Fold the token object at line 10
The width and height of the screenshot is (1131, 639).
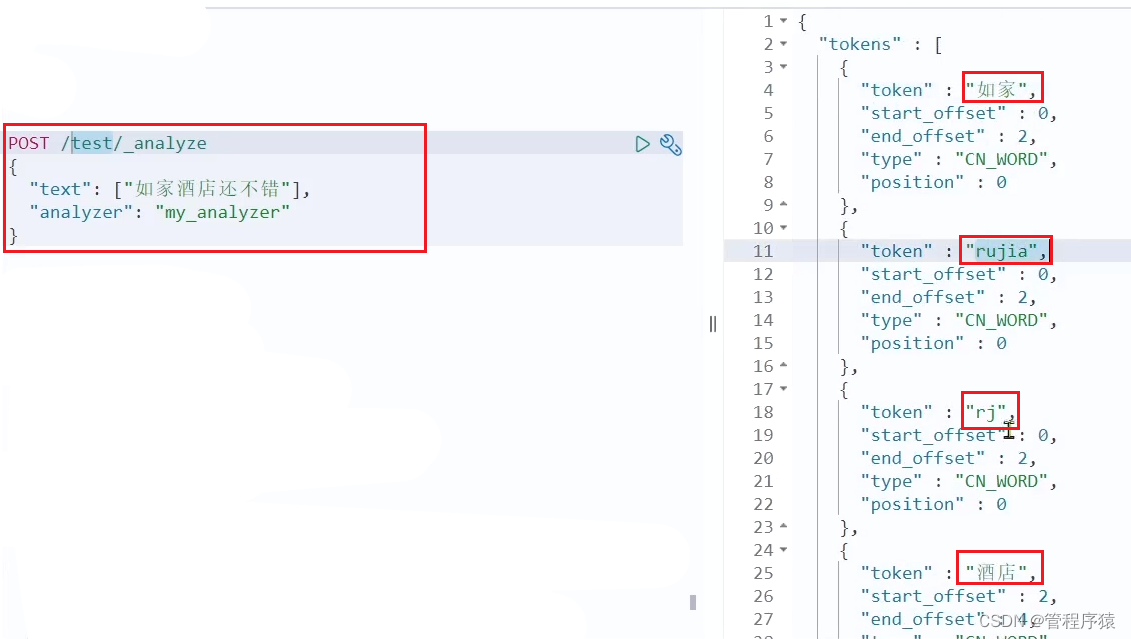tap(783, 228)
